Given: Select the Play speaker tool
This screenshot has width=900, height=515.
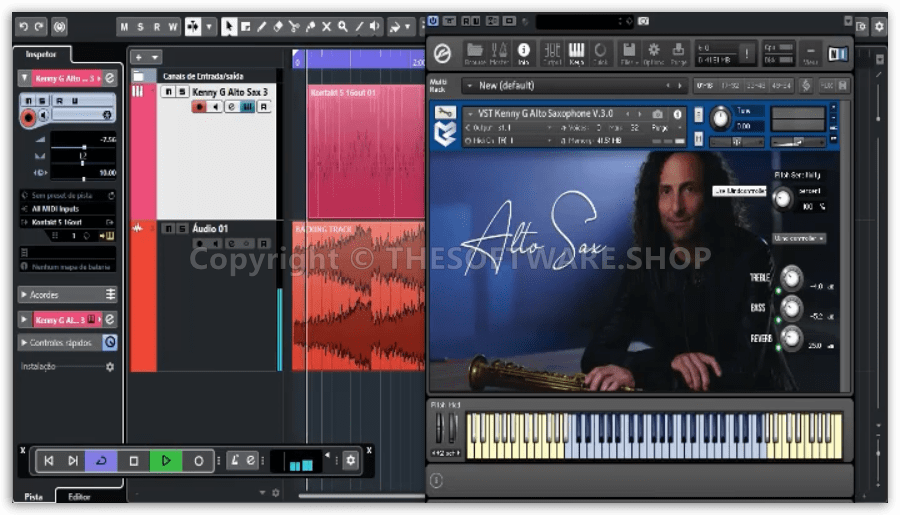Looking at the screenshot, I should 375,26.
